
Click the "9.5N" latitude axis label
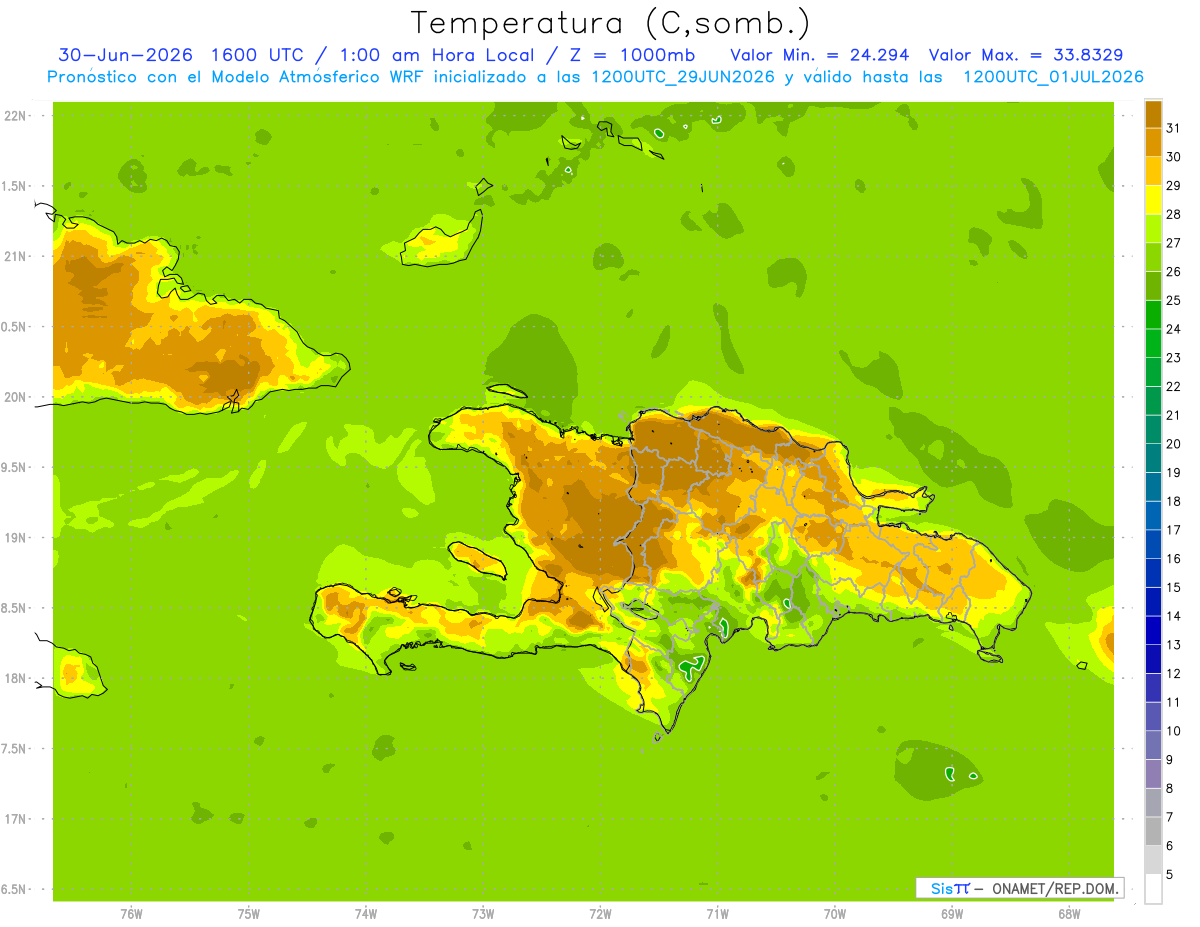(x=15, y=467)
